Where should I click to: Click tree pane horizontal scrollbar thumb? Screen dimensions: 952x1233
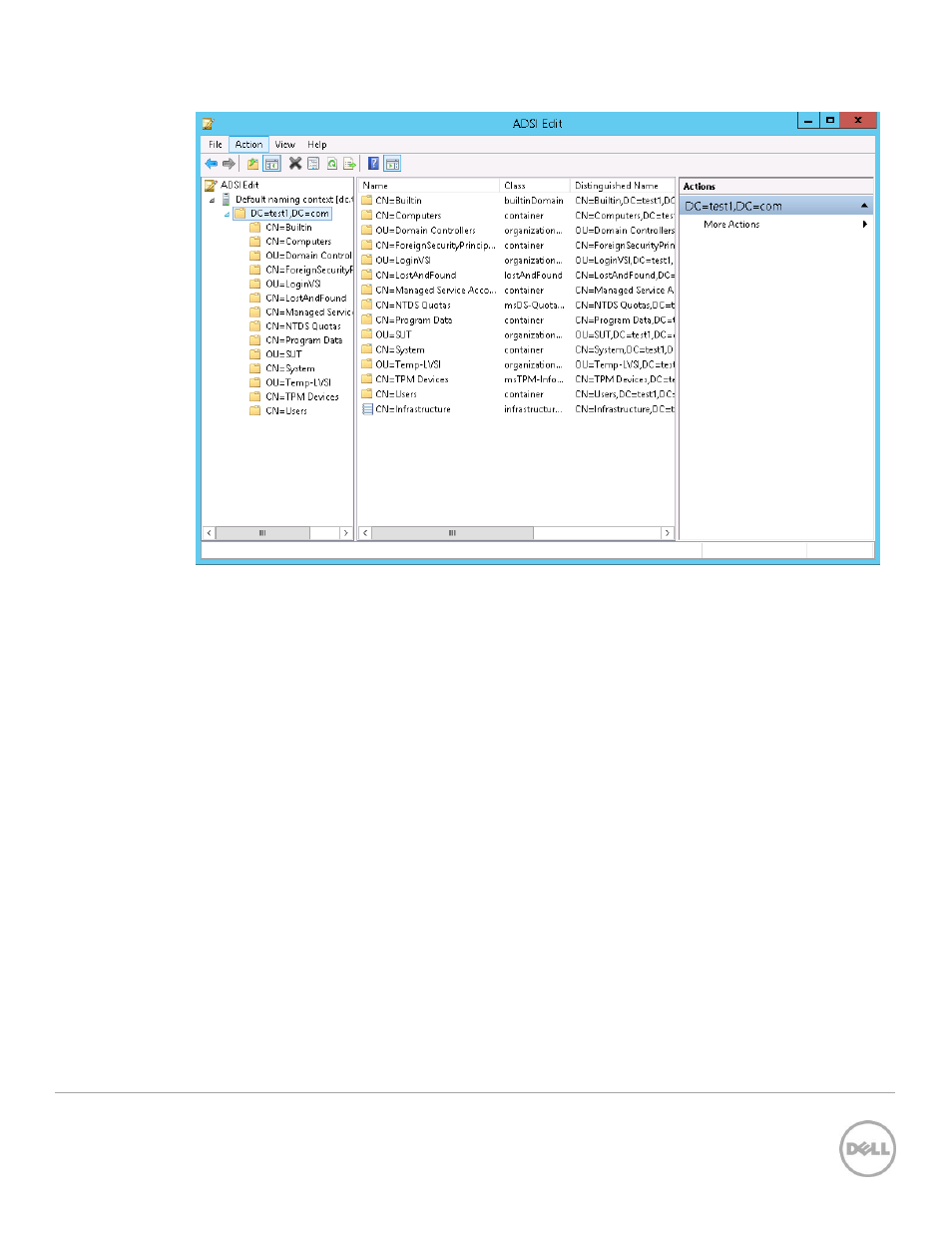click(x=262, y=533)
